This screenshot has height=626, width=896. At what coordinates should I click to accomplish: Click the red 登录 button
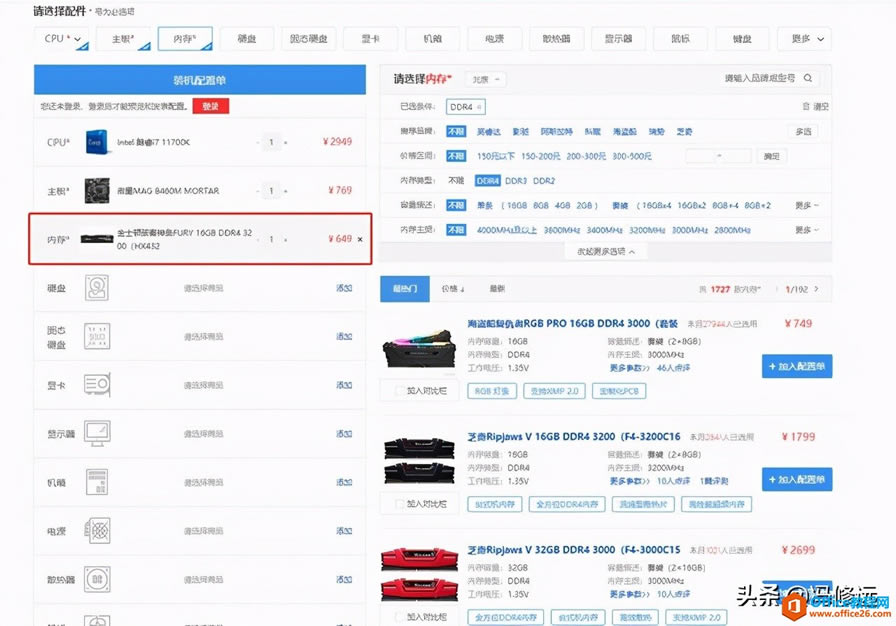pos(211,106)
